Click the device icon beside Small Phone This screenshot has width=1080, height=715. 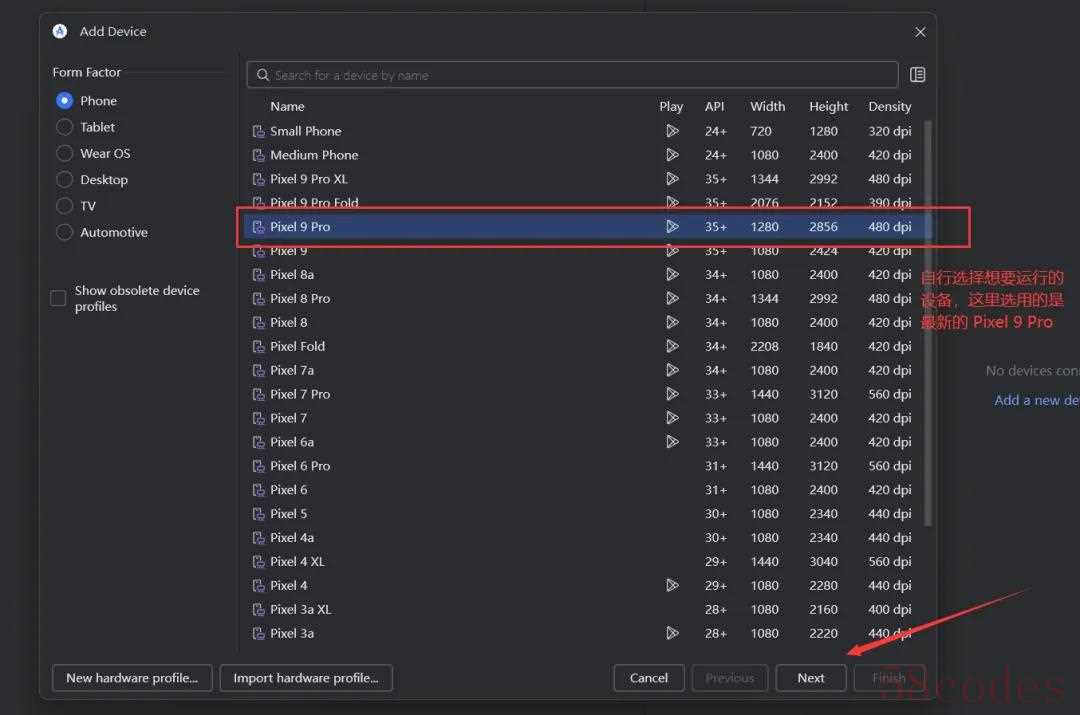[x=258, y=131]
